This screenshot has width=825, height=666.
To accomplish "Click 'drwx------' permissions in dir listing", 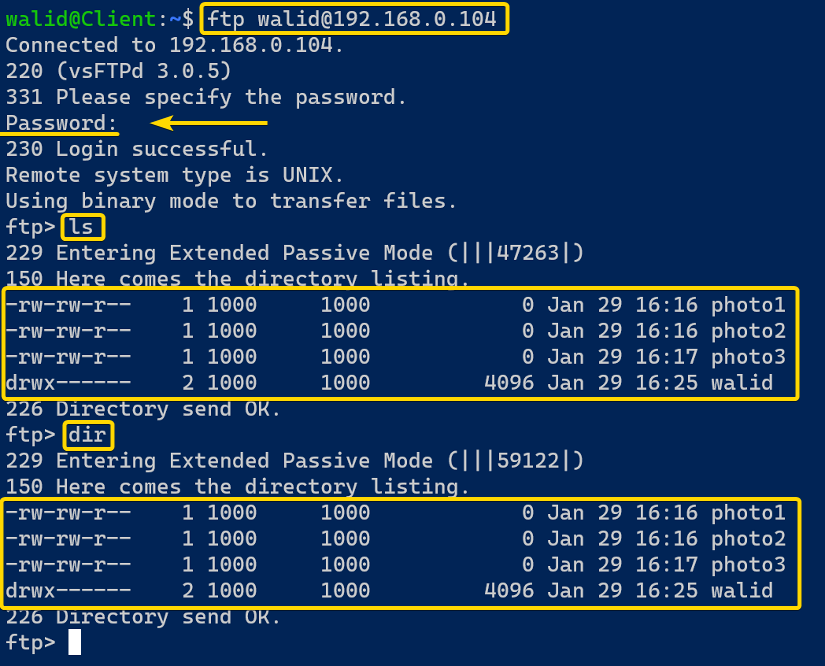I will [68, 591].
